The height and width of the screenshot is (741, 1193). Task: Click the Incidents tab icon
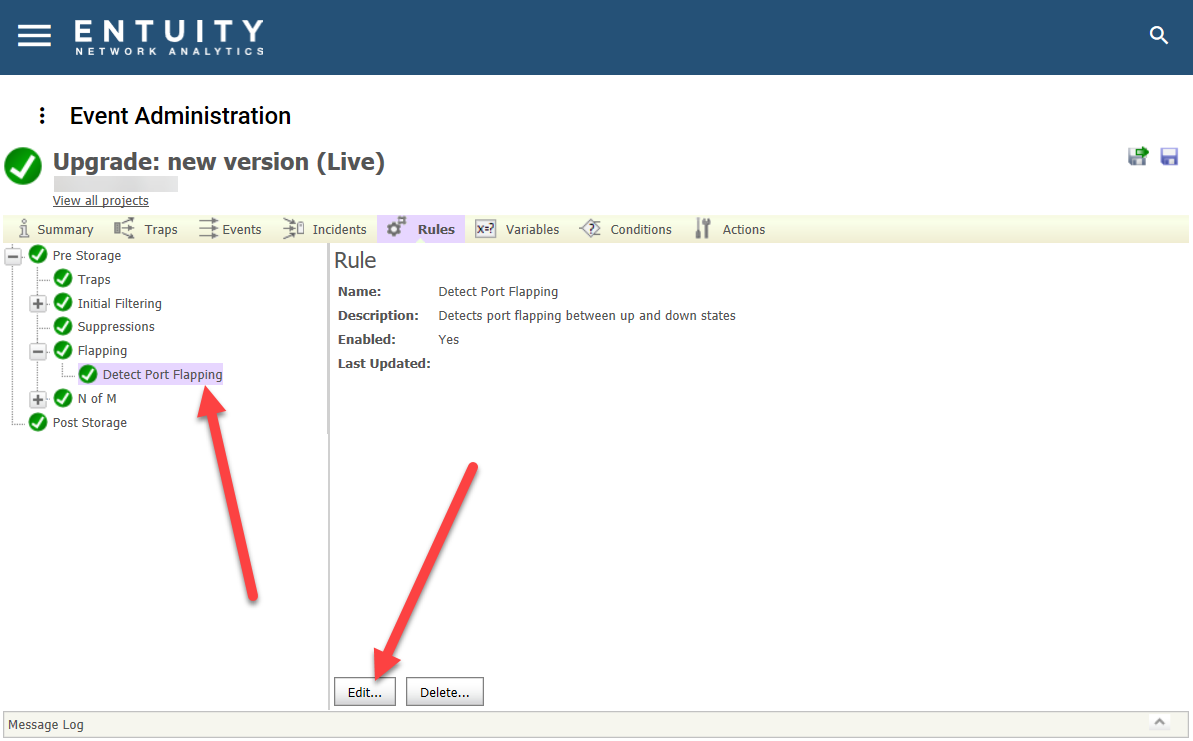(294, 228)
